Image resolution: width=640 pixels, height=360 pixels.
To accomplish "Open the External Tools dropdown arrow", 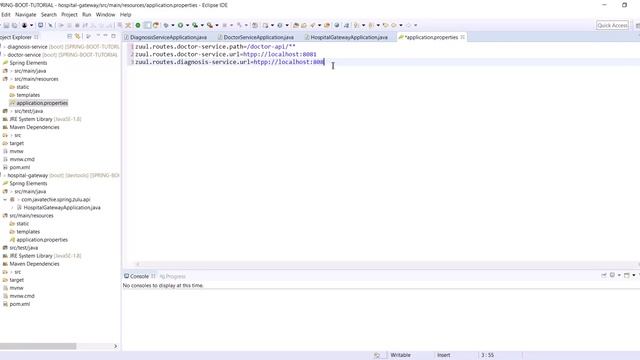I will pos(217,25).
